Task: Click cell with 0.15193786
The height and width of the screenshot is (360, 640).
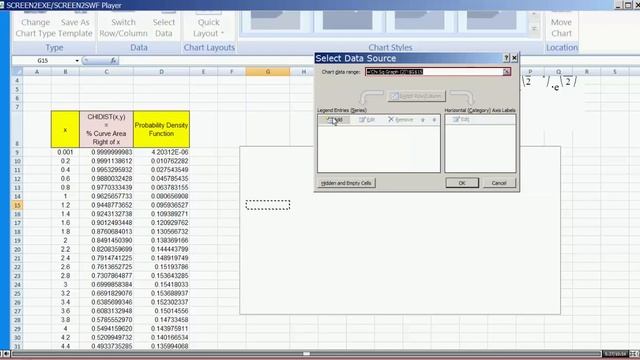Action: pos(161,267)
